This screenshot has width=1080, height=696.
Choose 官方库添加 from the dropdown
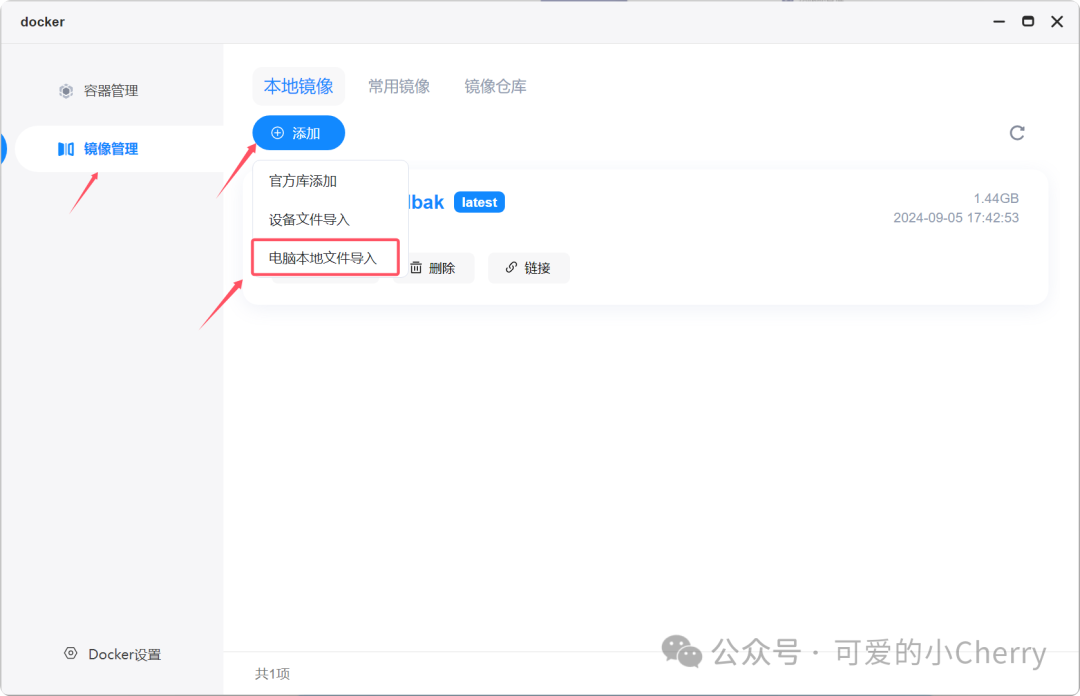(x=302, y=181)
